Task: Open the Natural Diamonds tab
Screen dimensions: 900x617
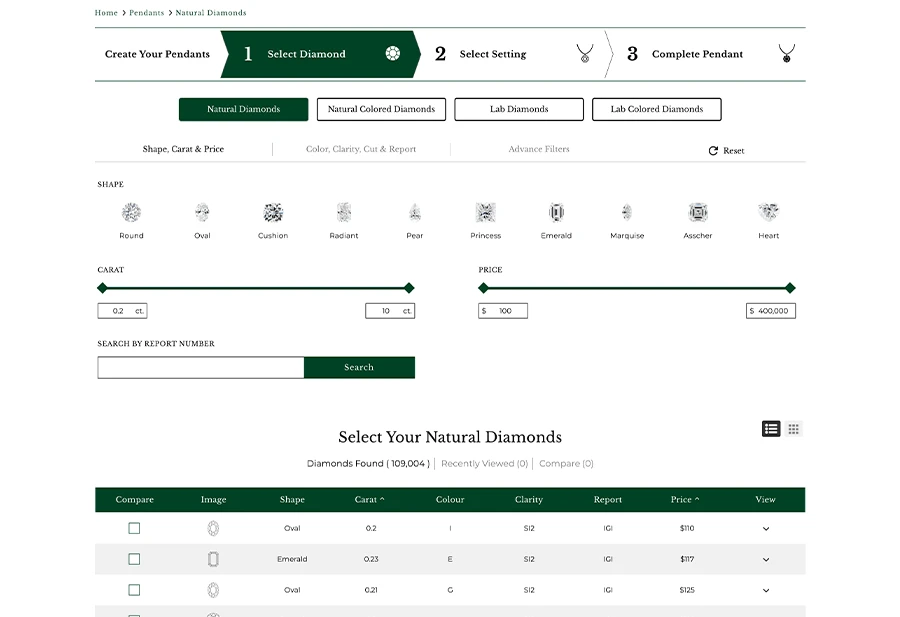Action: click(x=243, y=109)
